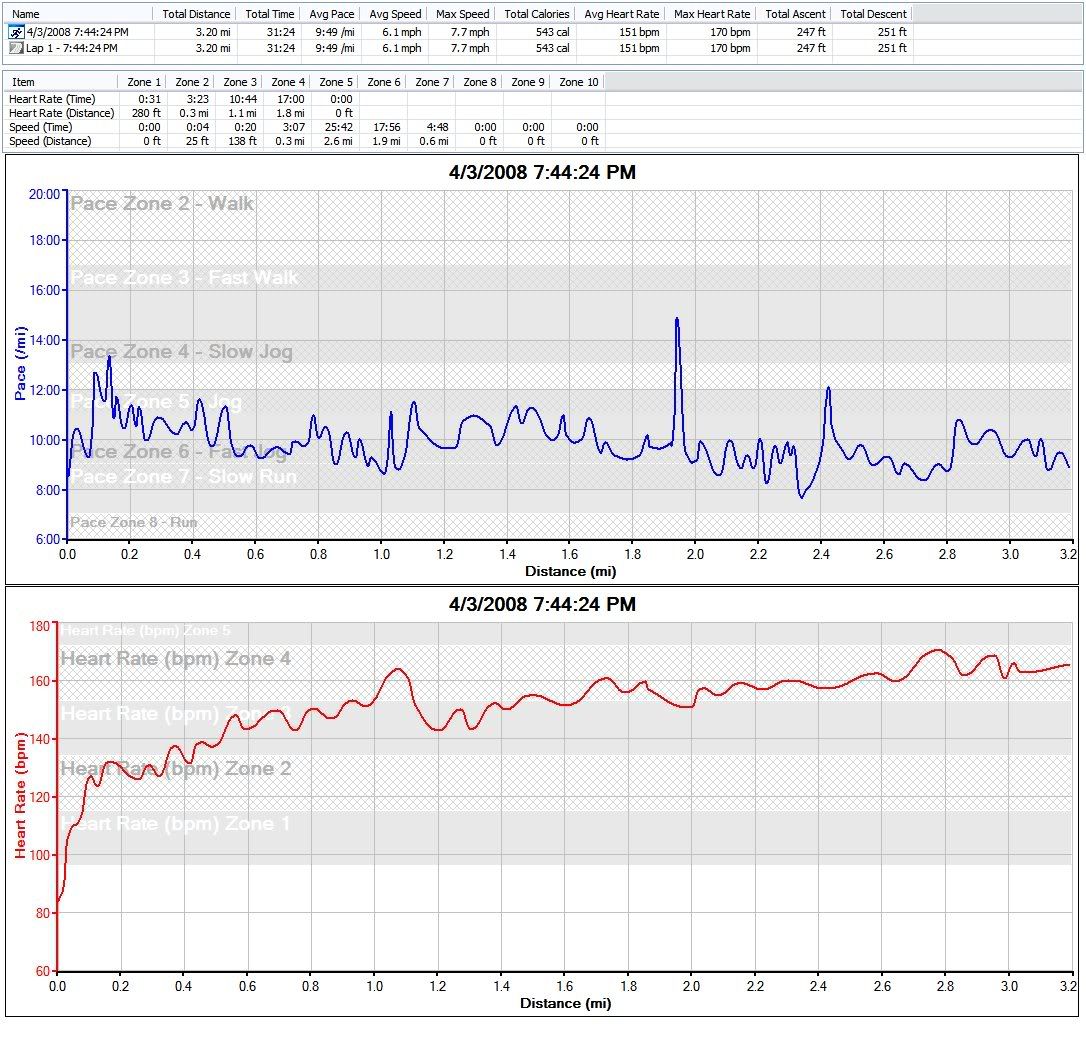Viewport: 1086px width, 1040px height.
Task: Click the Total Calories column header
Action: (537, 14)
